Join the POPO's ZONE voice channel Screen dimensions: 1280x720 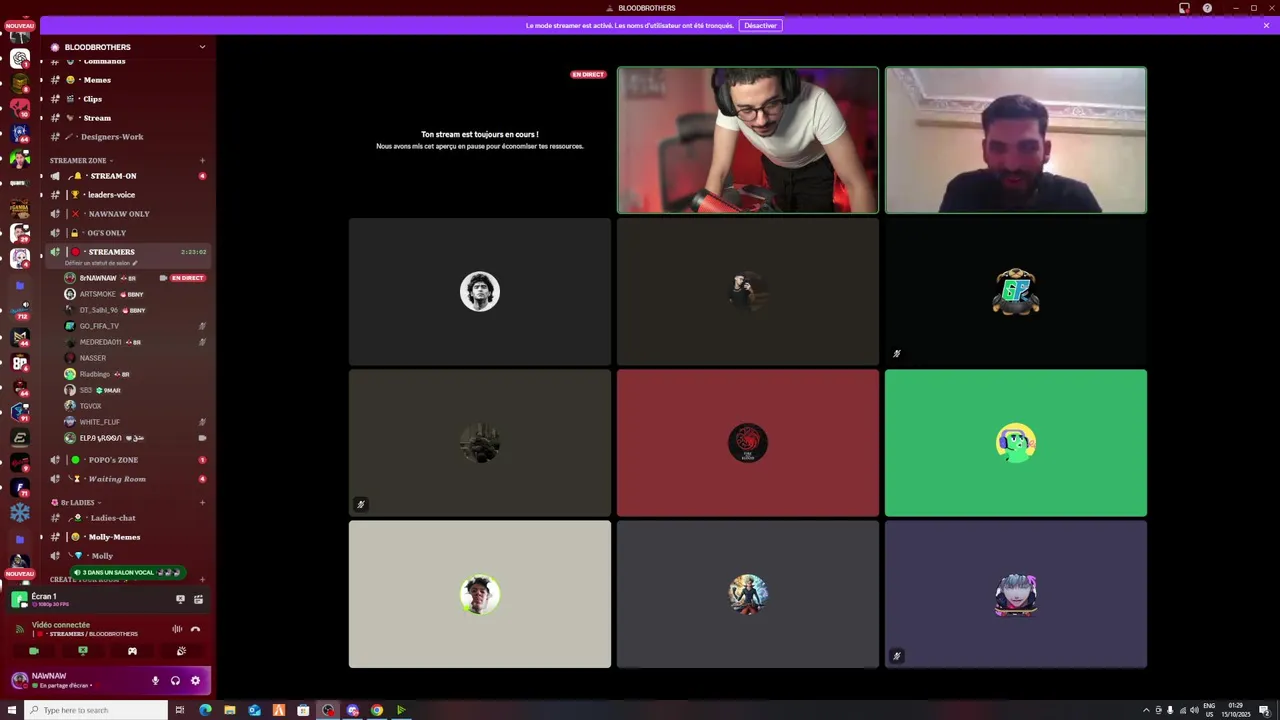click(x=127, y=460)
